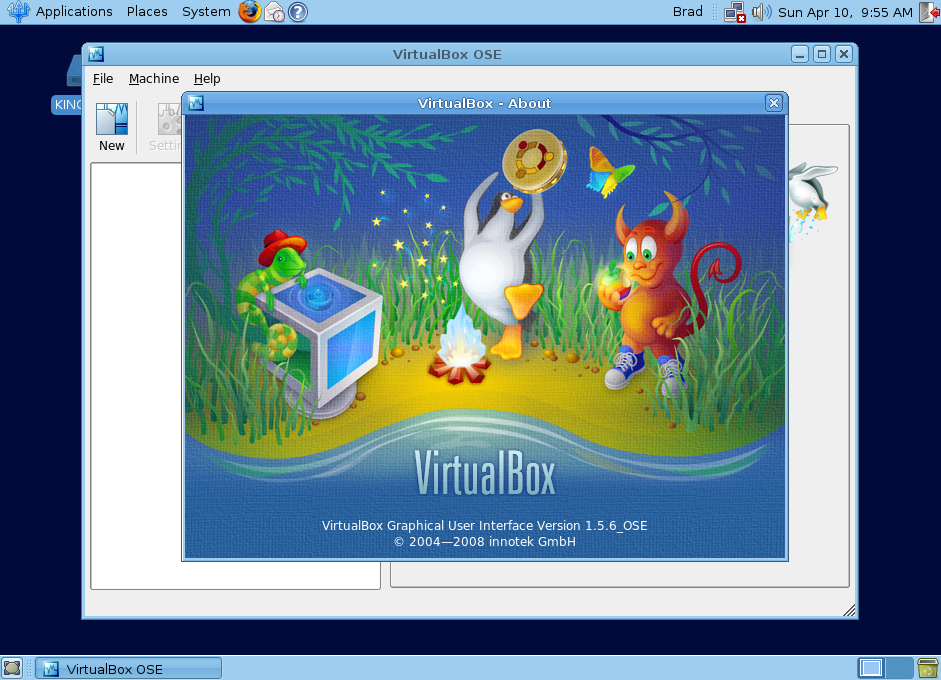Click the '© 2004—2008 innotek GmbH' text
941x680 pixels.
484,541
